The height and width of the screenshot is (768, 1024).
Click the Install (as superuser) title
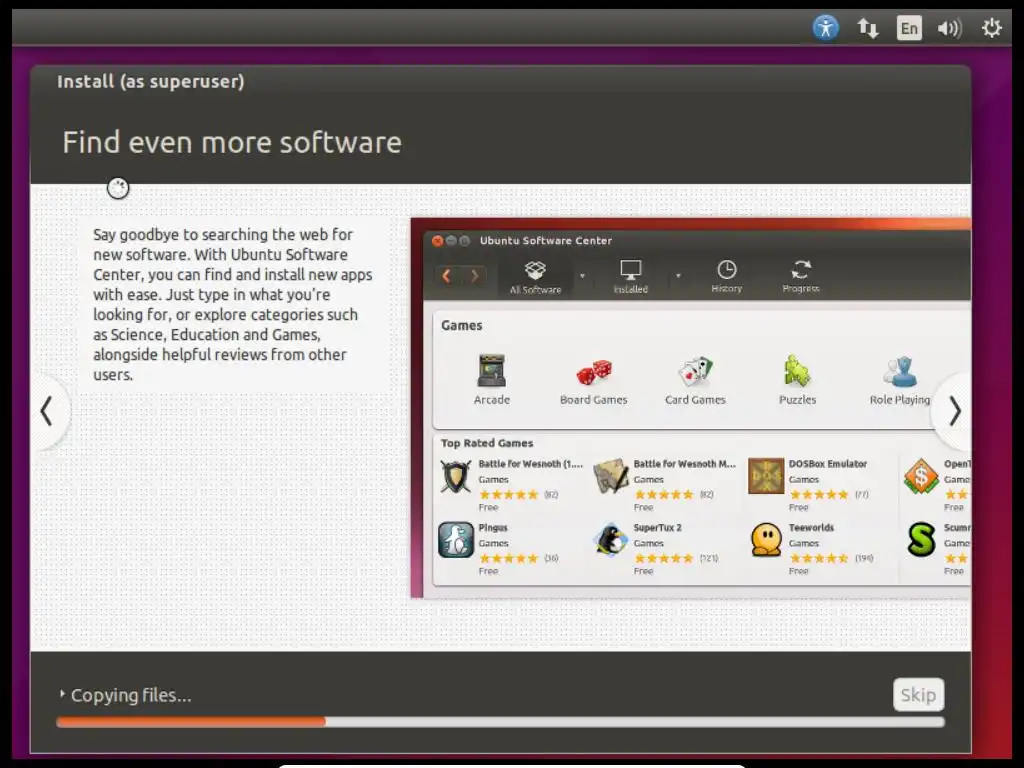click(151, 82)
